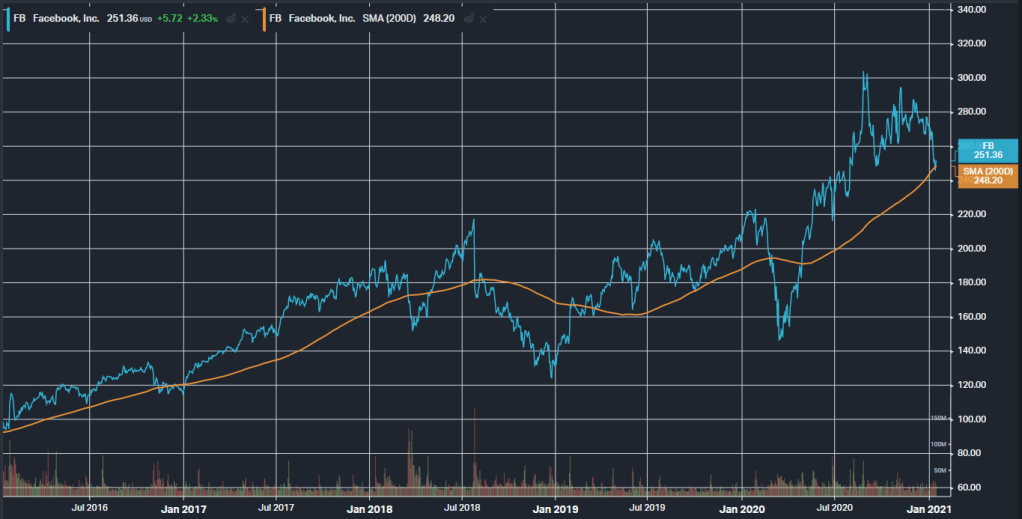Click the Jan 2018 date axis label

pyautogui.click(x=369, y=508)
